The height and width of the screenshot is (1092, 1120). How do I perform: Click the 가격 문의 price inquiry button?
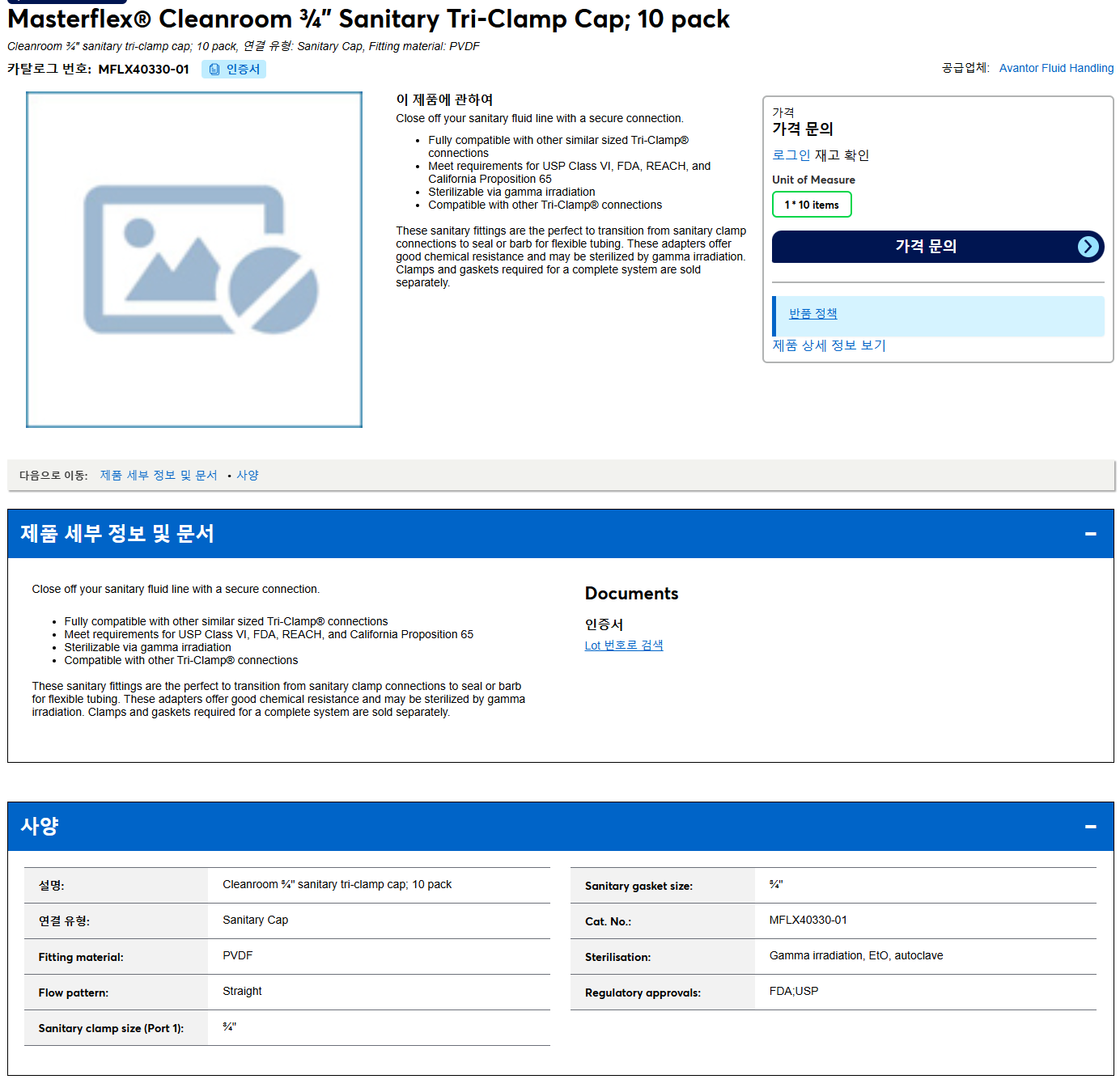pyautogui.click(x=938, y=247)
